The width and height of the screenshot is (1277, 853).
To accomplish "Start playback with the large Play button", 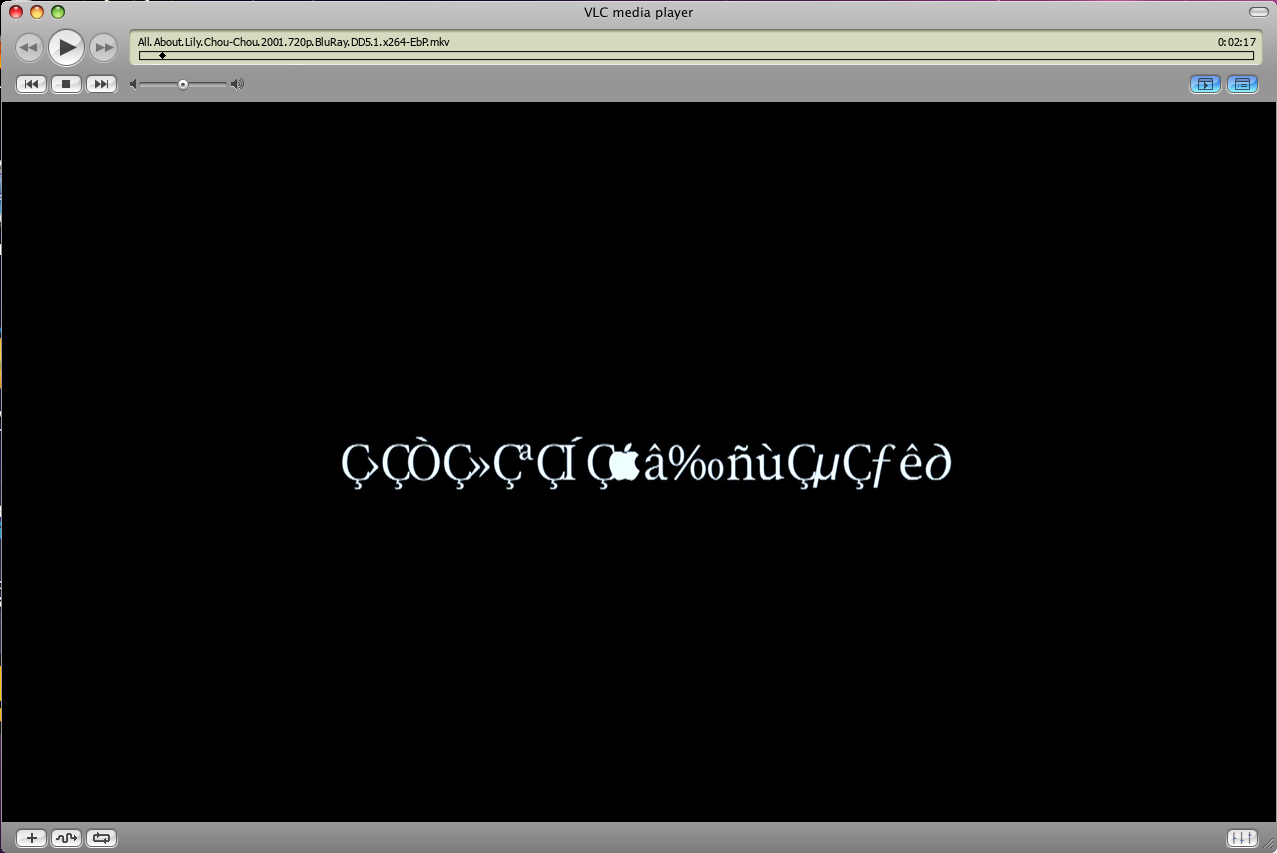I will click(x=66, y=46).
